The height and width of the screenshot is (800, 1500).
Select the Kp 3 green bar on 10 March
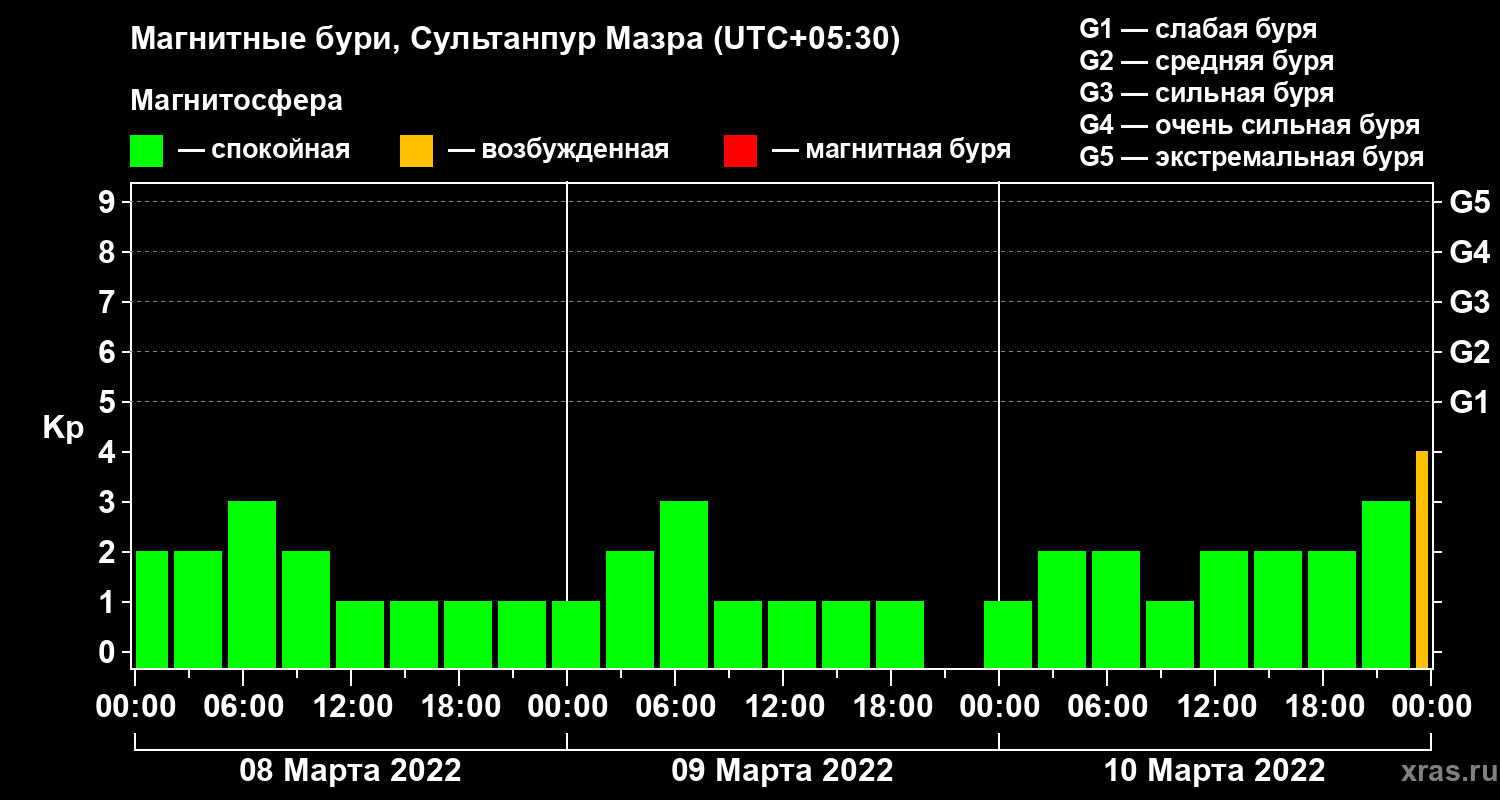tap(1386, 584)
